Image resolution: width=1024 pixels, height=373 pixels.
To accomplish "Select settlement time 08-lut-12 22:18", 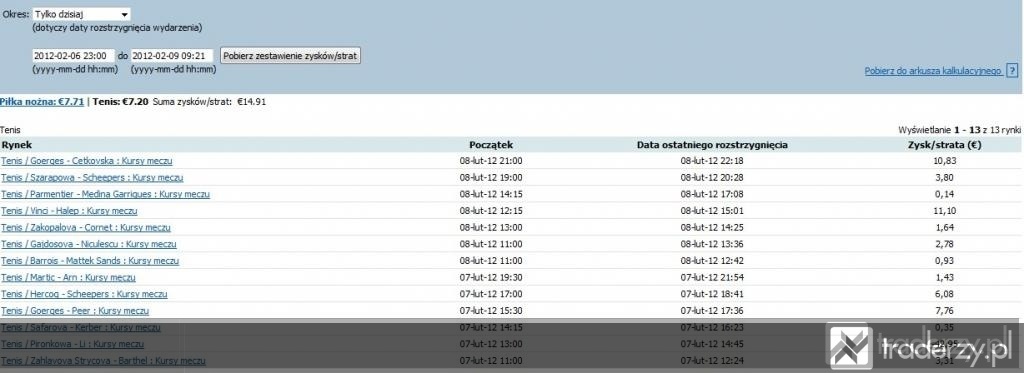I will point(712,161).
